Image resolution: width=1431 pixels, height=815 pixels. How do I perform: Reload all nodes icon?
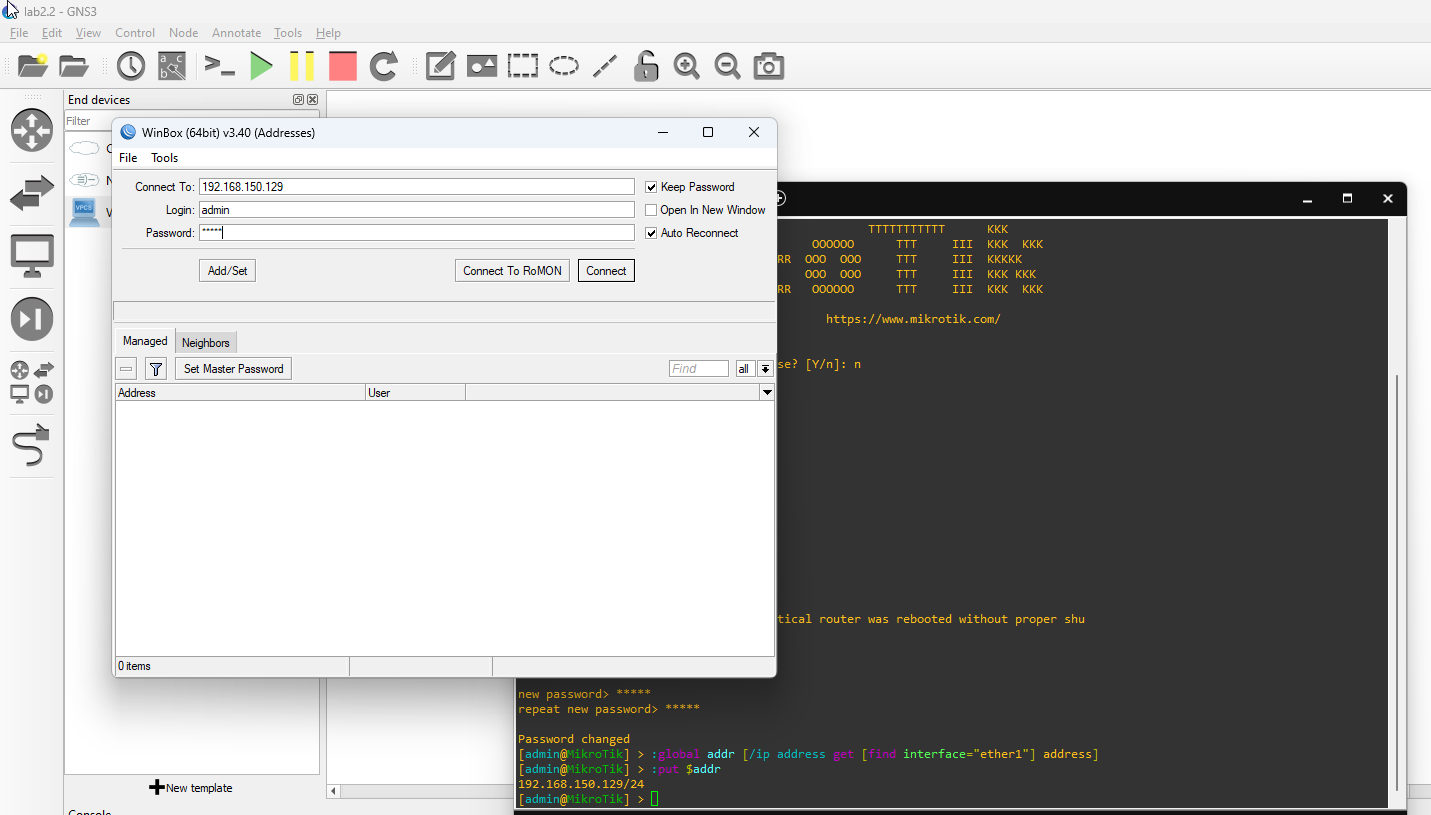click(x=384, y=66)
